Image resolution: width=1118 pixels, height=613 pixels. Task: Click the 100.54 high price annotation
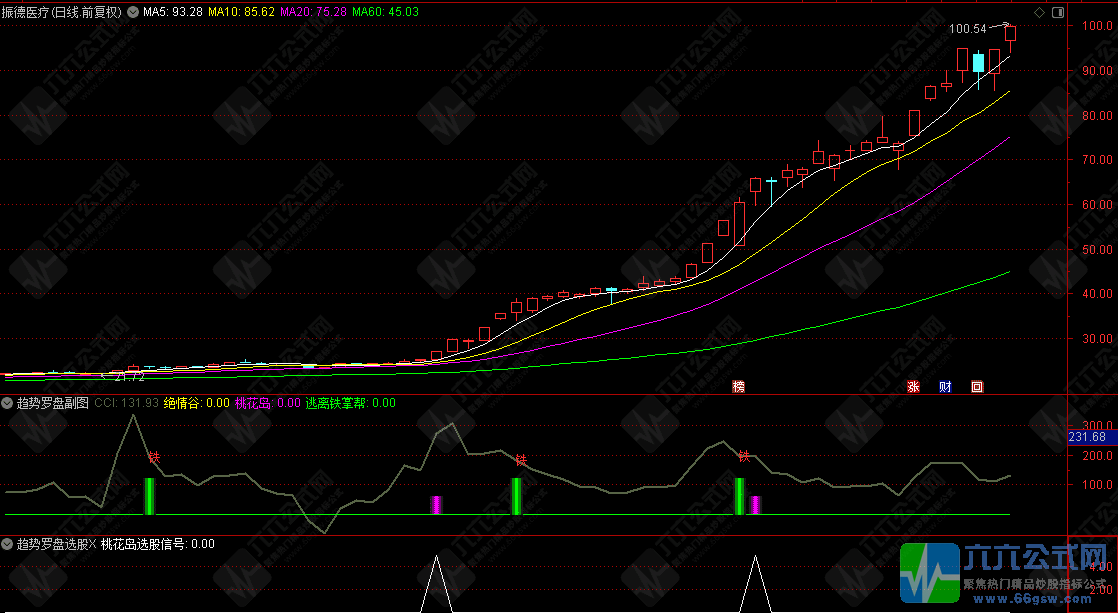[x=968, y=29]
